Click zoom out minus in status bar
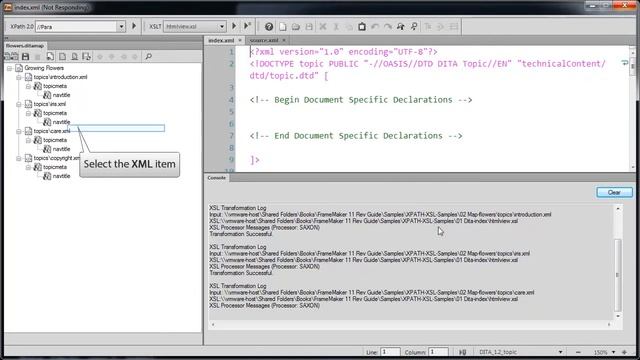 [x=578, y=352]
